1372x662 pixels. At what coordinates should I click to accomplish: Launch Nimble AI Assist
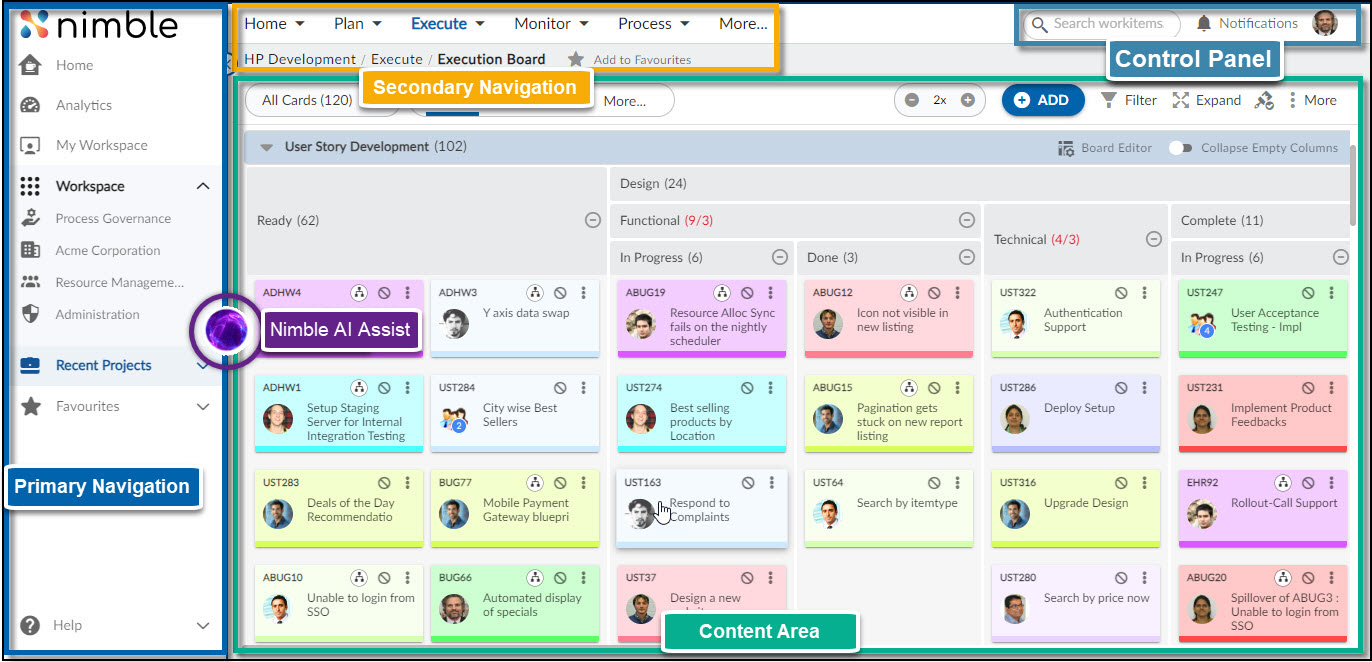tap(227, 329)
